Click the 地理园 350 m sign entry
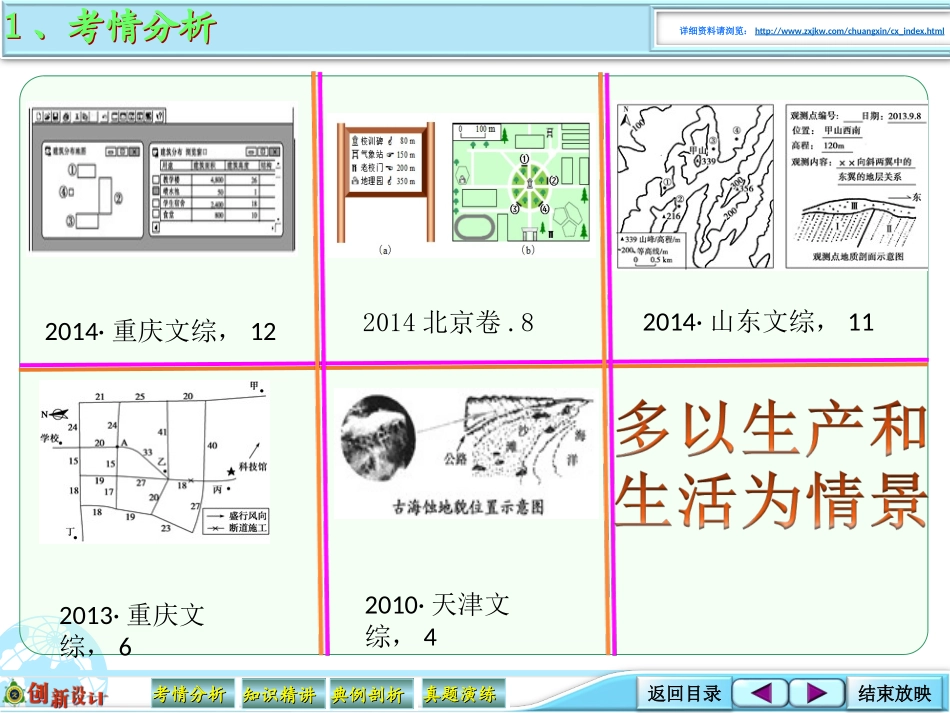The image size is (950, 713). (x=384, y=181)
